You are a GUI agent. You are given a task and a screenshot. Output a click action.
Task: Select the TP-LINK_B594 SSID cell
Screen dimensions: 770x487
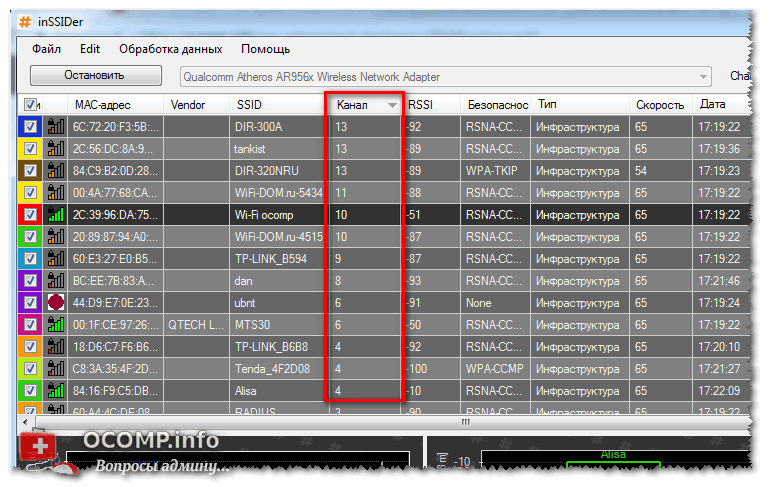[279, 259]
